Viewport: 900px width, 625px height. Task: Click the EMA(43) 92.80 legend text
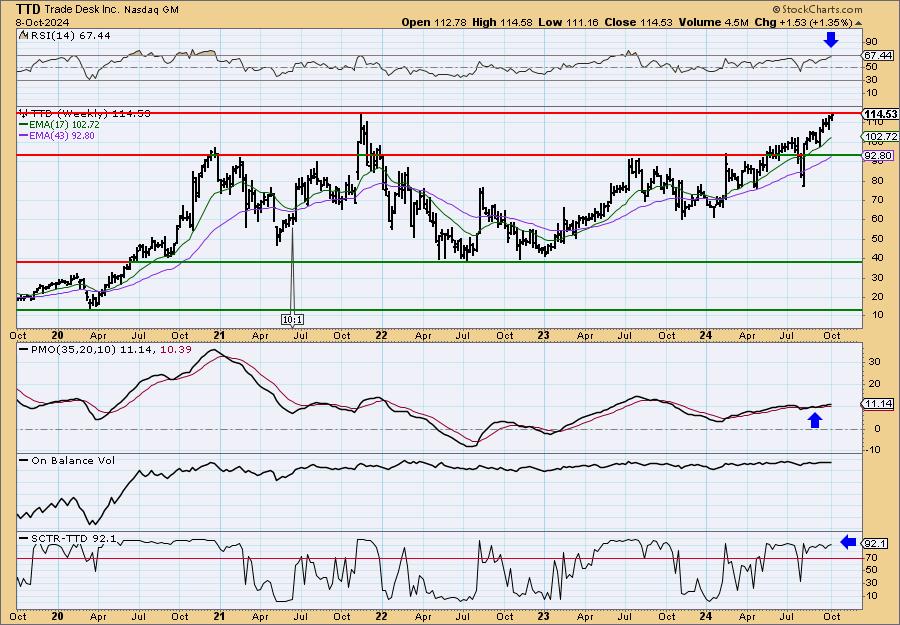click(62, 136)
